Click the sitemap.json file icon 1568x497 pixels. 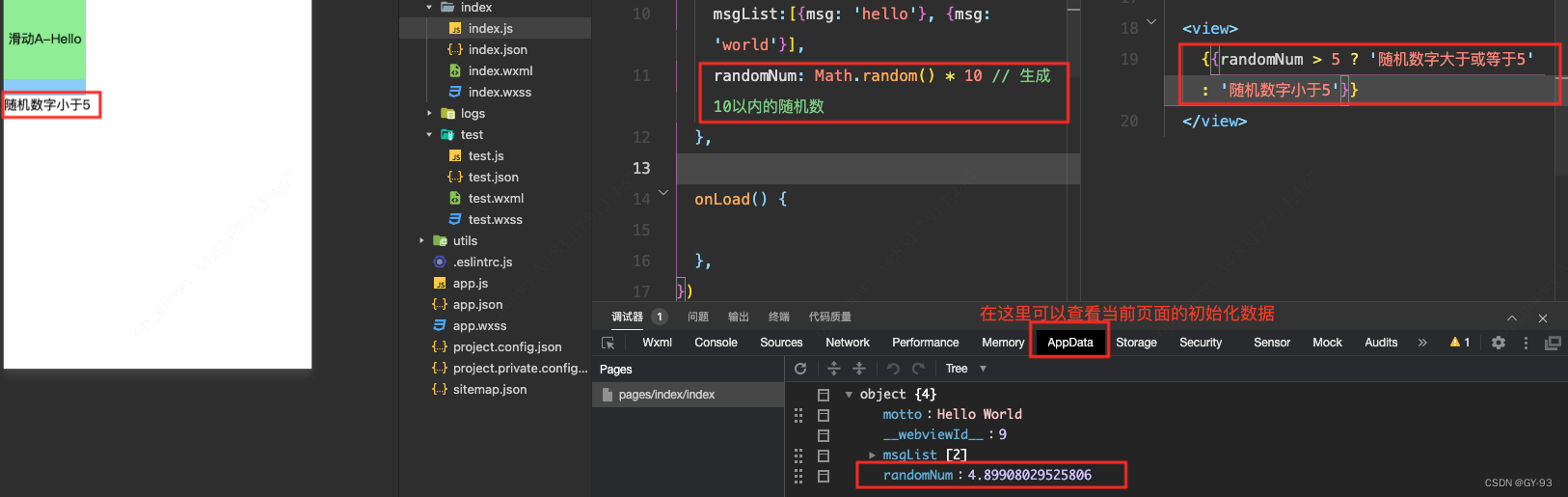[x=440, y=389]
